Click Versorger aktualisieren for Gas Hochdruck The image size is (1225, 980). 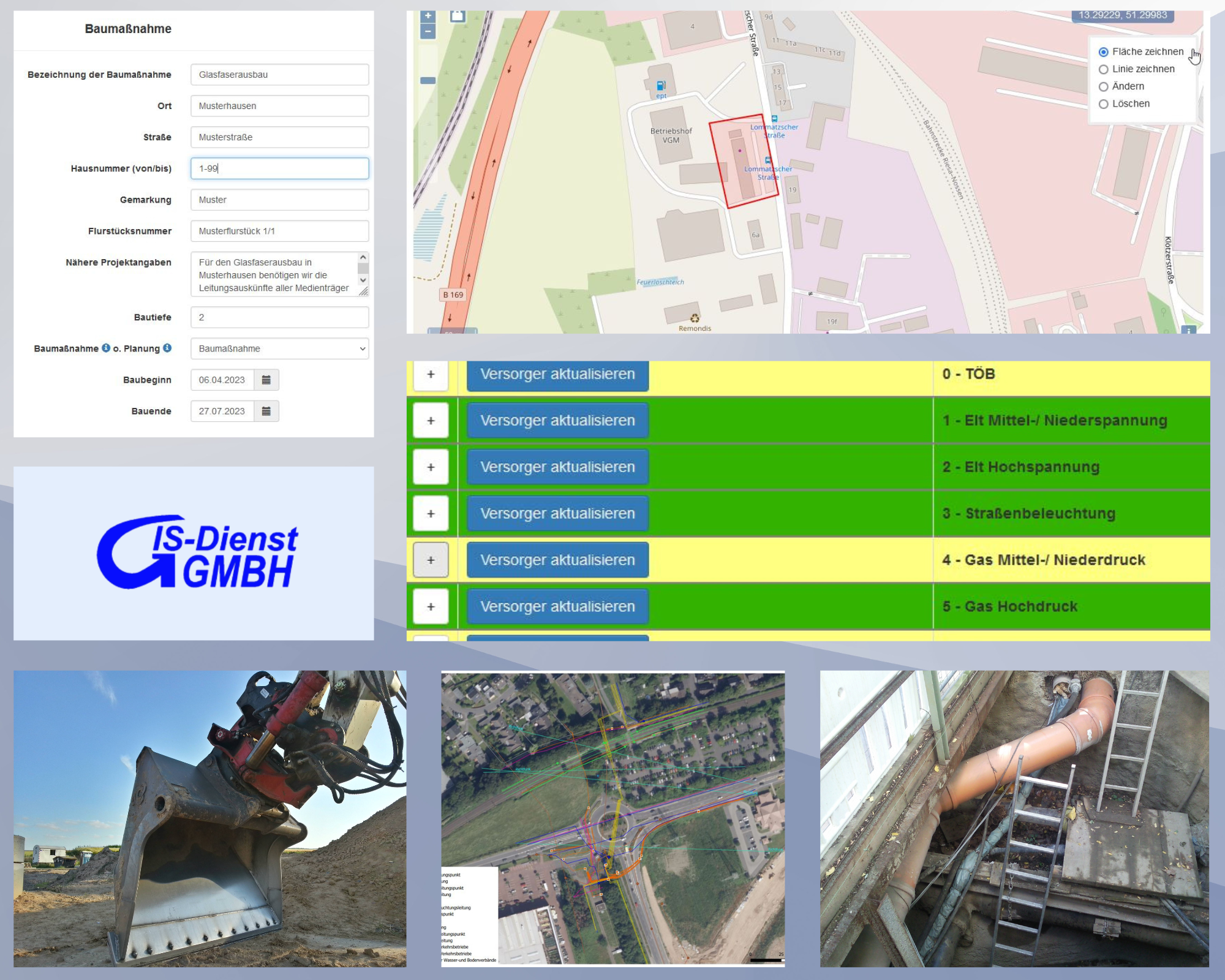point(557,606)
